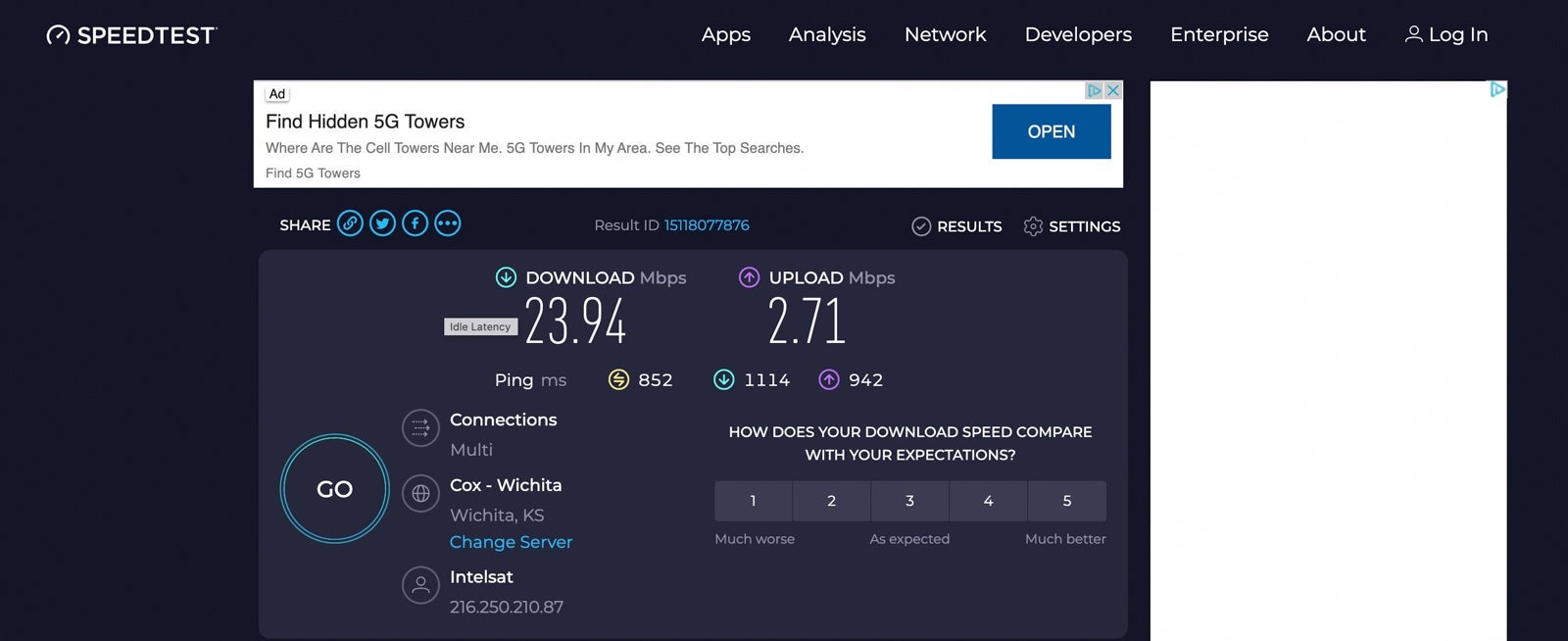Share result on Twitter
This screenshot has height=641, width=1568.
[x=382, y=224]
